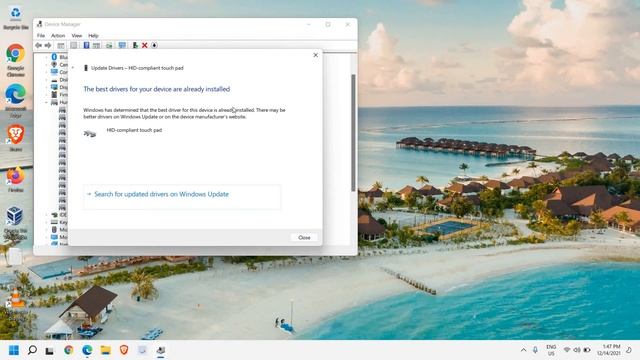Click the ENG US language indicator
640x360 pixels.
(551, 350)
